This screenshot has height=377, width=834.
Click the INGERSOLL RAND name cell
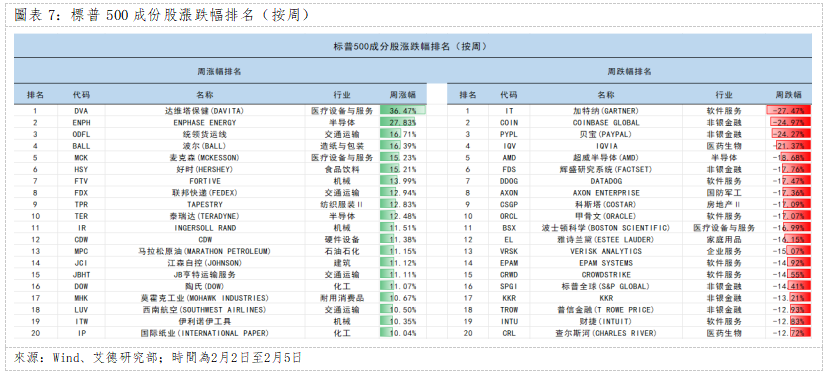coord(204,228)
